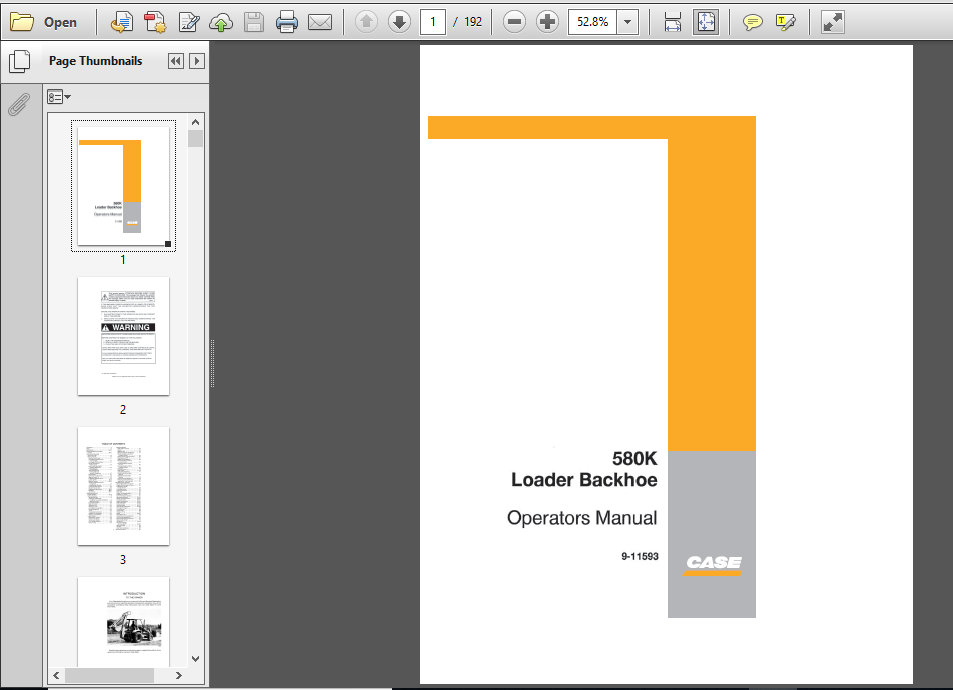
Task: Click the thumbnail horizontal scrollbar thumb
Action: (109, 675)
